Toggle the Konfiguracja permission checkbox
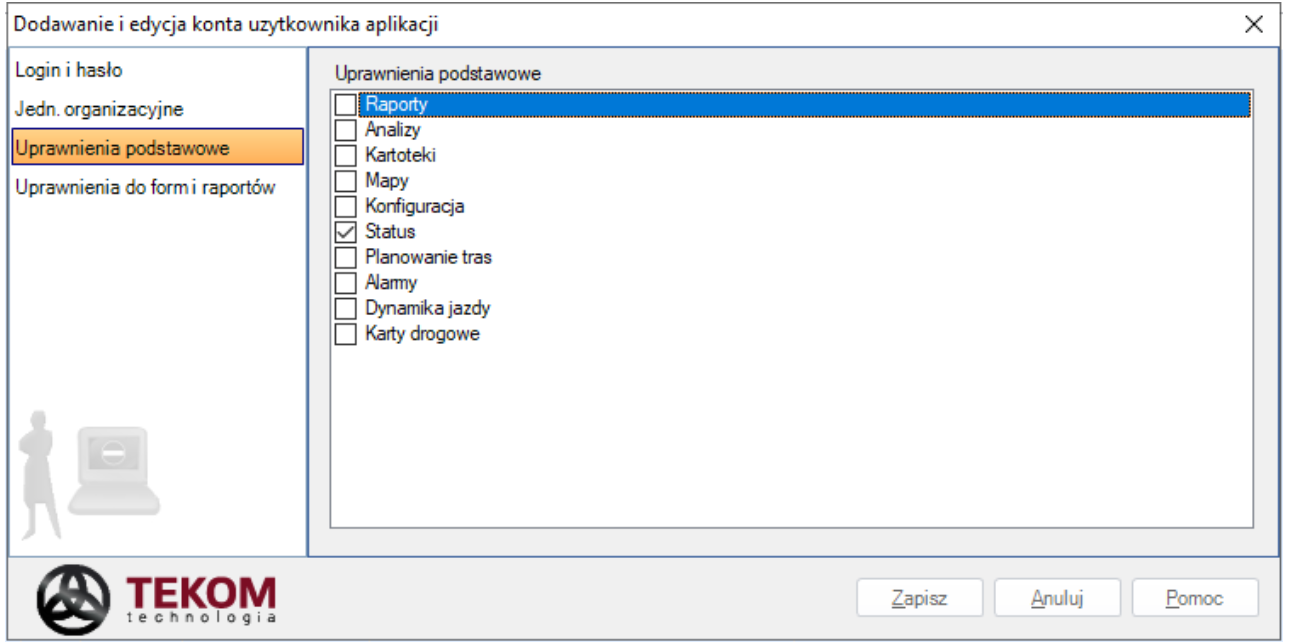1290x642 pixels. 345,206
